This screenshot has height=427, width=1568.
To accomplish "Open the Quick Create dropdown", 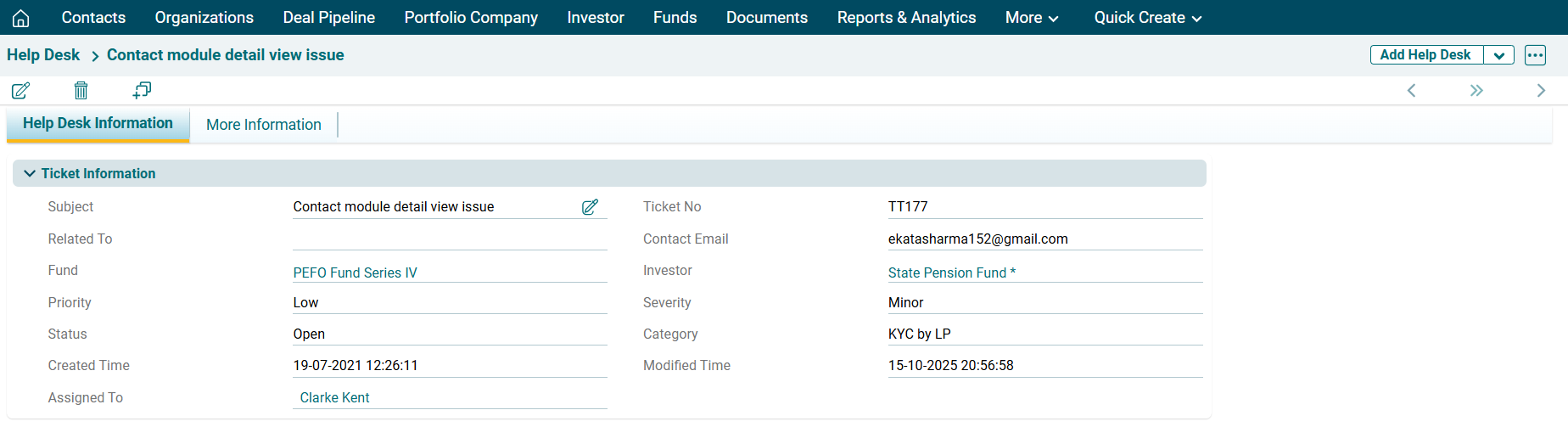I will pyautogui.click(x=1147, y=18).
